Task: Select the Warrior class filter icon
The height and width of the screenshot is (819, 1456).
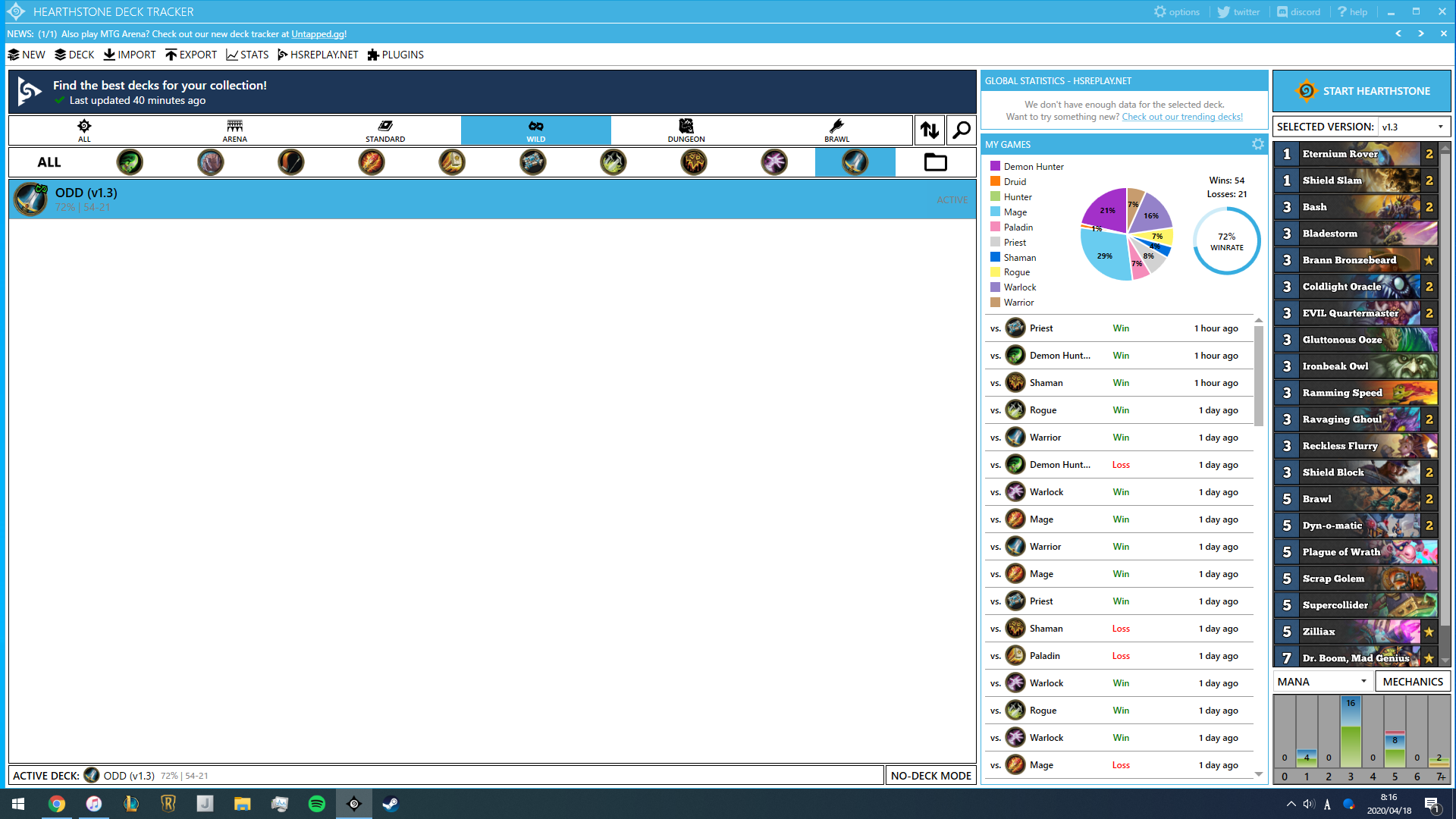Action: point(855,162)
